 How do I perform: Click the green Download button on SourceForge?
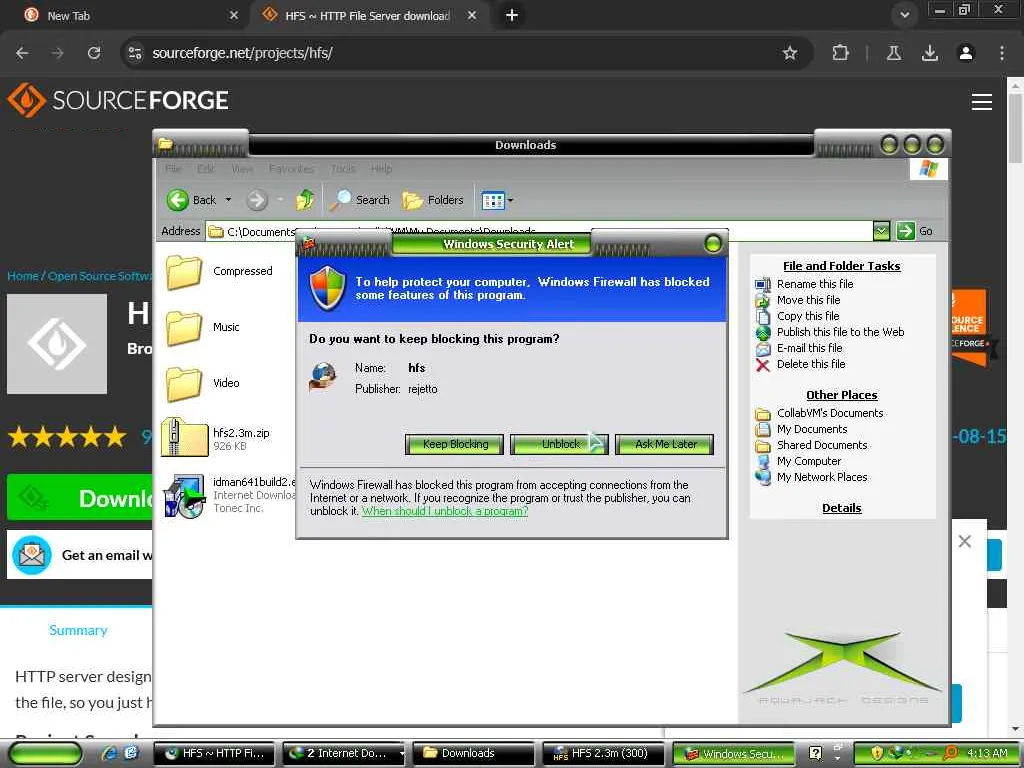pos(80,498)
